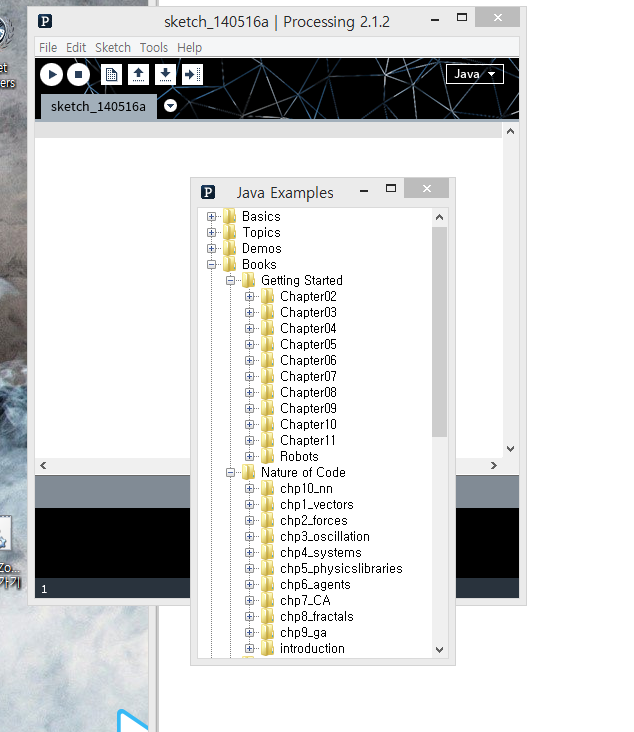Select the Demos tree label
Viewport: 634px width, 732px height.
point(261,248)
